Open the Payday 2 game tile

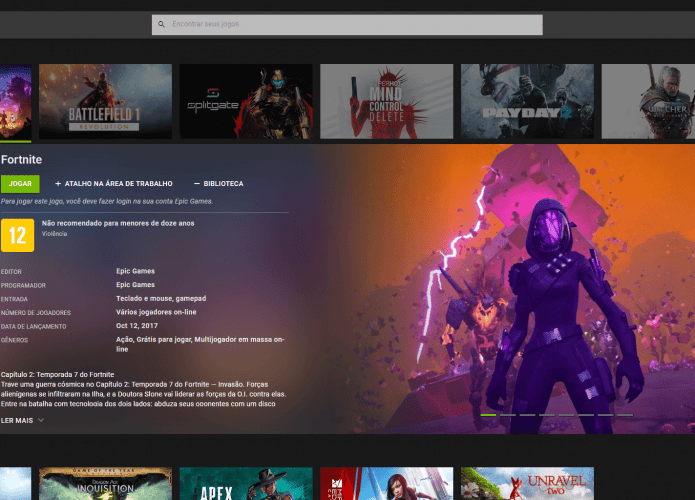point(527,102)
